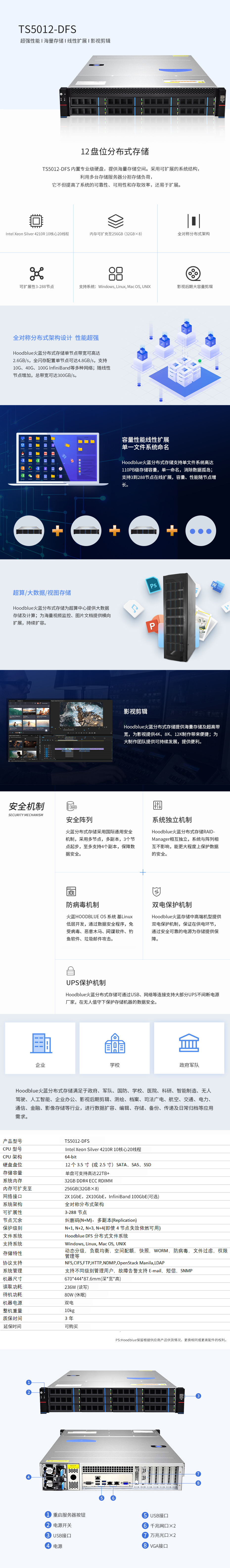Click legend number 2 beside 电源开关
The image size is (230, 1568).
point(48,1525)
